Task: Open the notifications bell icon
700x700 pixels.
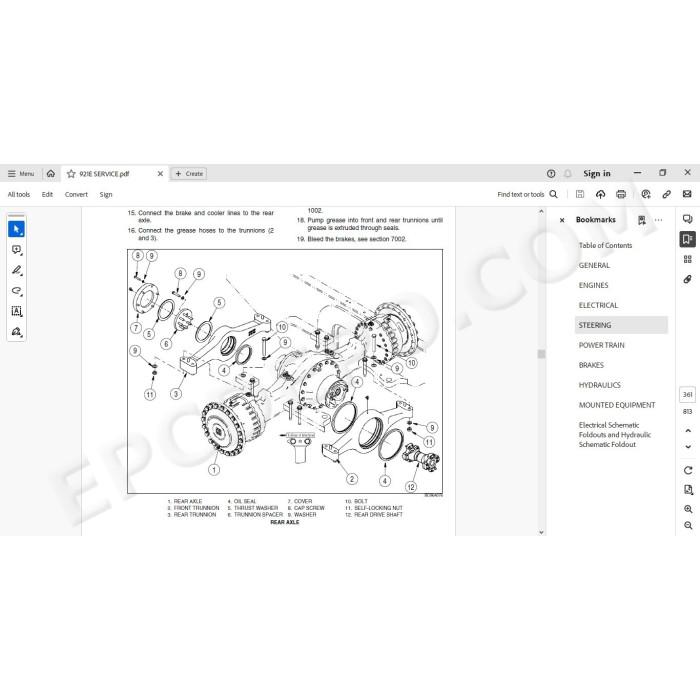Action: (567, 174)
